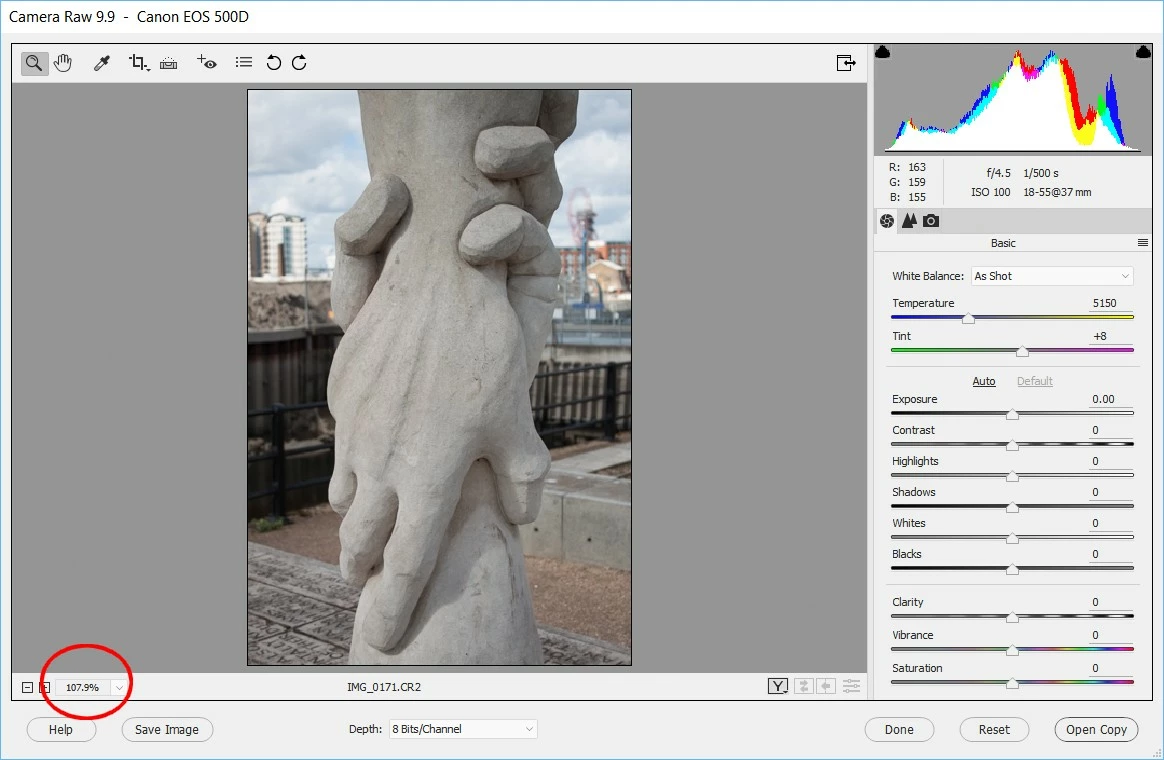1164x760 pixels.
Task: Switch to the Camera Calibration tab
Action: tap(931, 220)
